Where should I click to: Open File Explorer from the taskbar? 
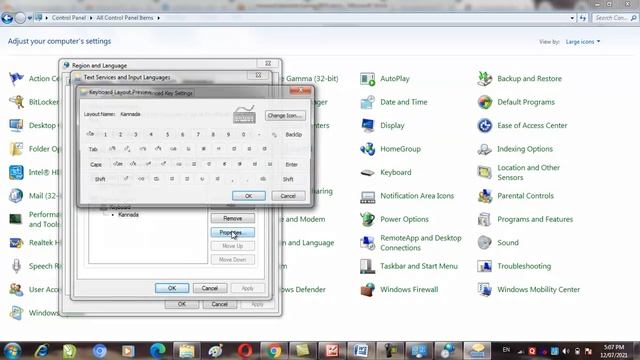[187, 351]
